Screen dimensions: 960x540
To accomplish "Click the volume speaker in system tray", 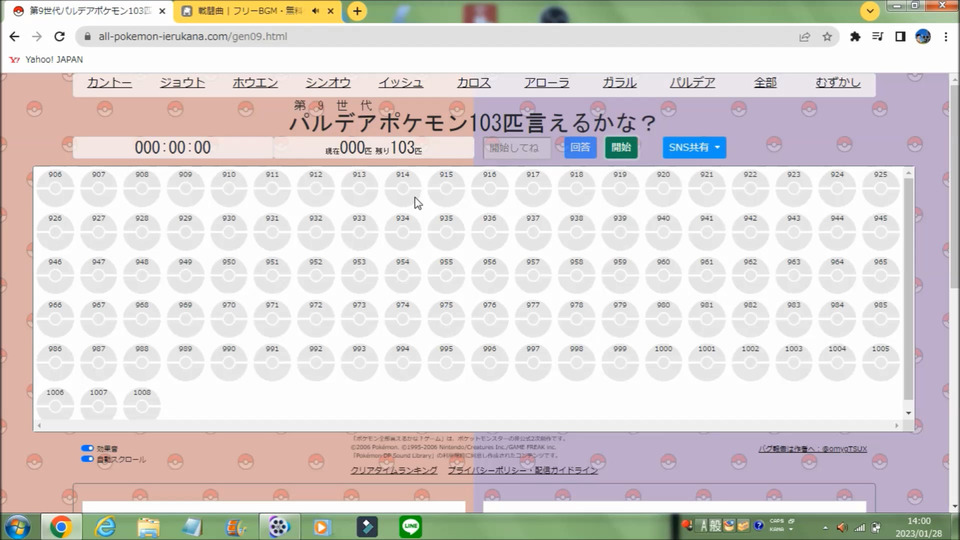I will (842, 528).
